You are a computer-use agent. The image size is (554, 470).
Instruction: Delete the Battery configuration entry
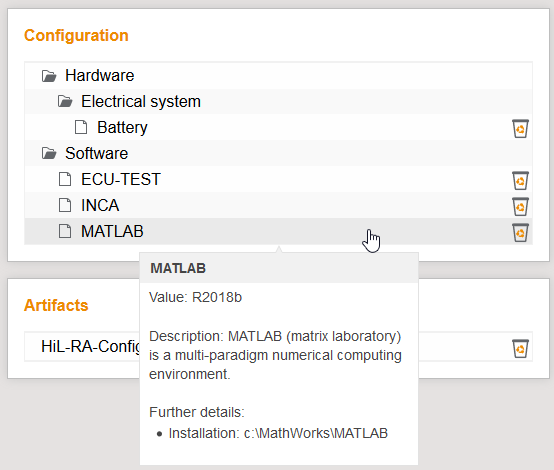point(520,128)
